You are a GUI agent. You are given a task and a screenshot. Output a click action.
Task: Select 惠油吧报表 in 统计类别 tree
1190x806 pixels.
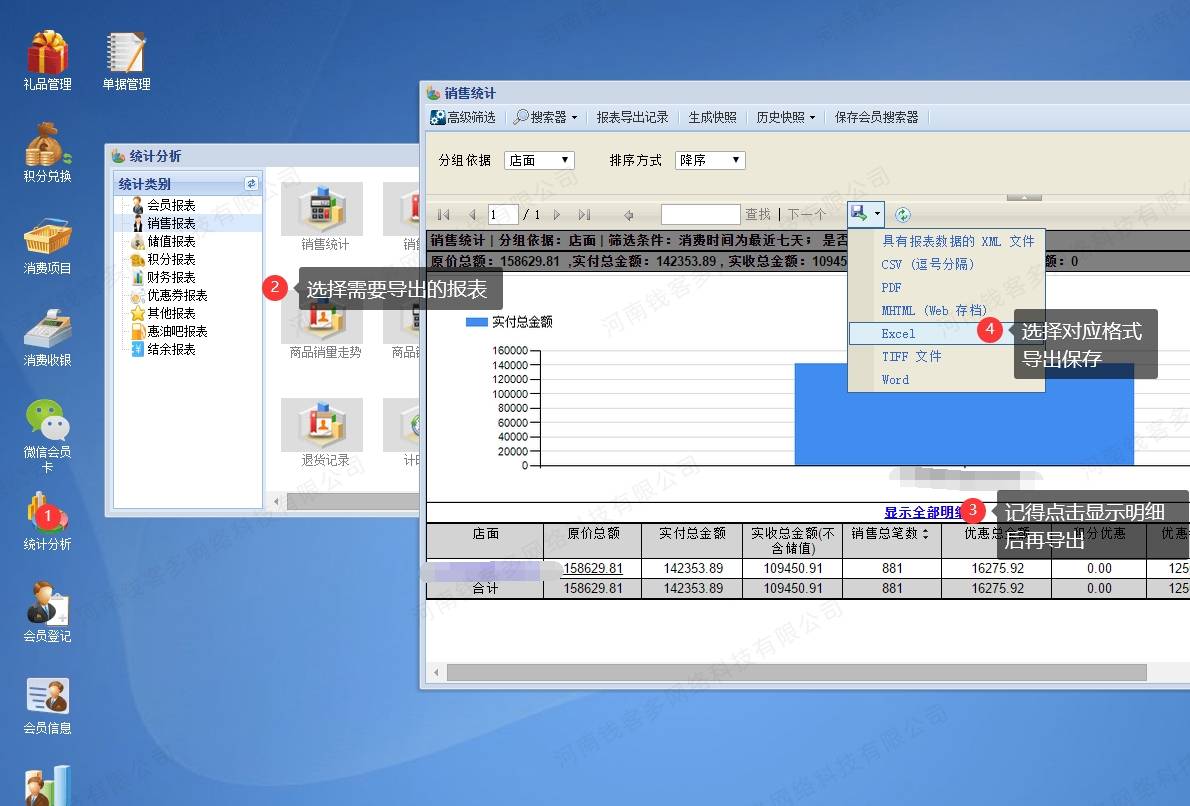(x=177, y=332)
